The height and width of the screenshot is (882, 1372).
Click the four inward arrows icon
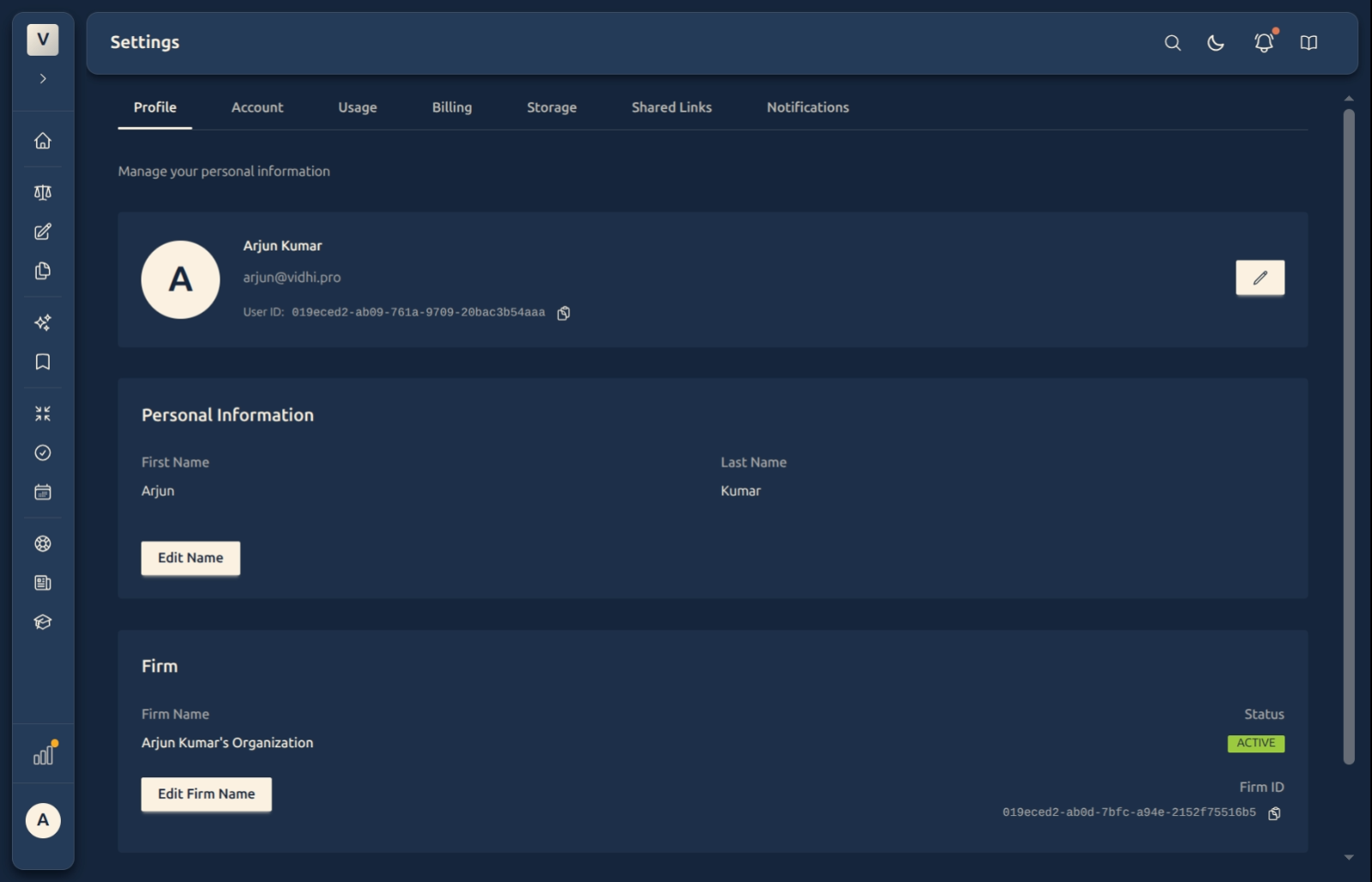[x=43, y=414]
